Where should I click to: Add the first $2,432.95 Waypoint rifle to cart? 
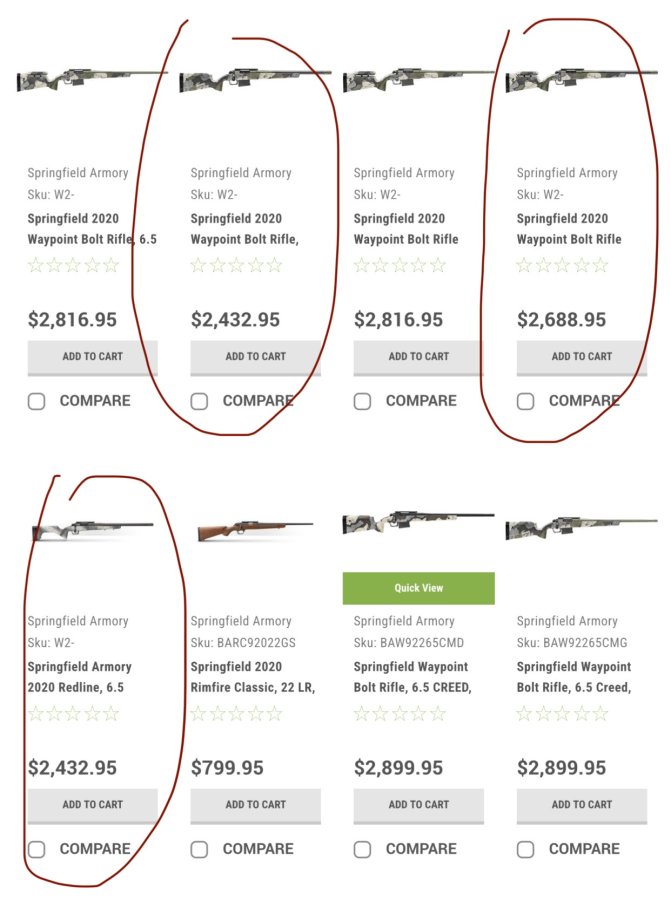click(255, 357)
